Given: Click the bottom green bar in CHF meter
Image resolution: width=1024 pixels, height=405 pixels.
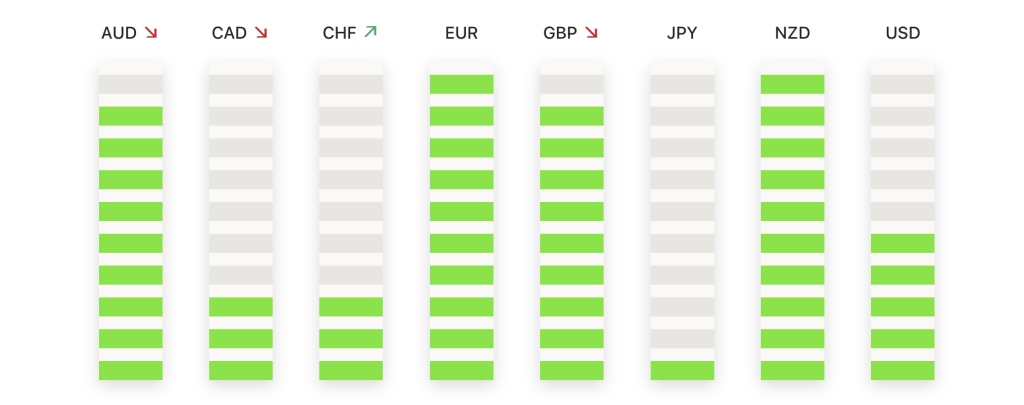Looking at the screenshot, I should (351, 370).
